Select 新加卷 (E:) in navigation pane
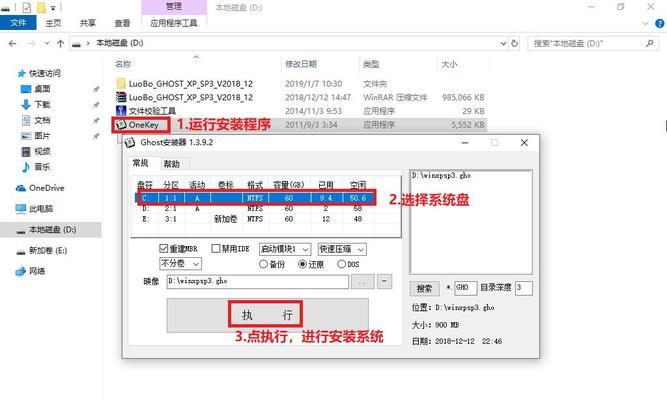This screenshot has width=667, height=400. coord(48,251)
